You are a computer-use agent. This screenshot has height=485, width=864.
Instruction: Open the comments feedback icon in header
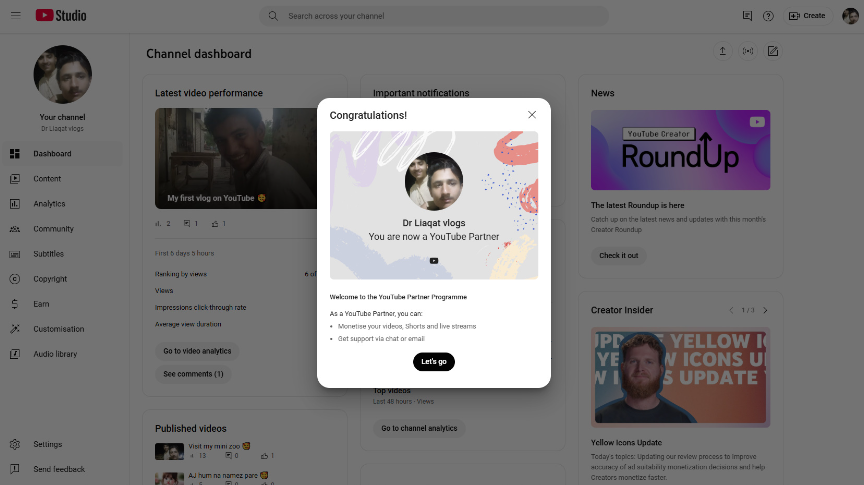[747, 16]
